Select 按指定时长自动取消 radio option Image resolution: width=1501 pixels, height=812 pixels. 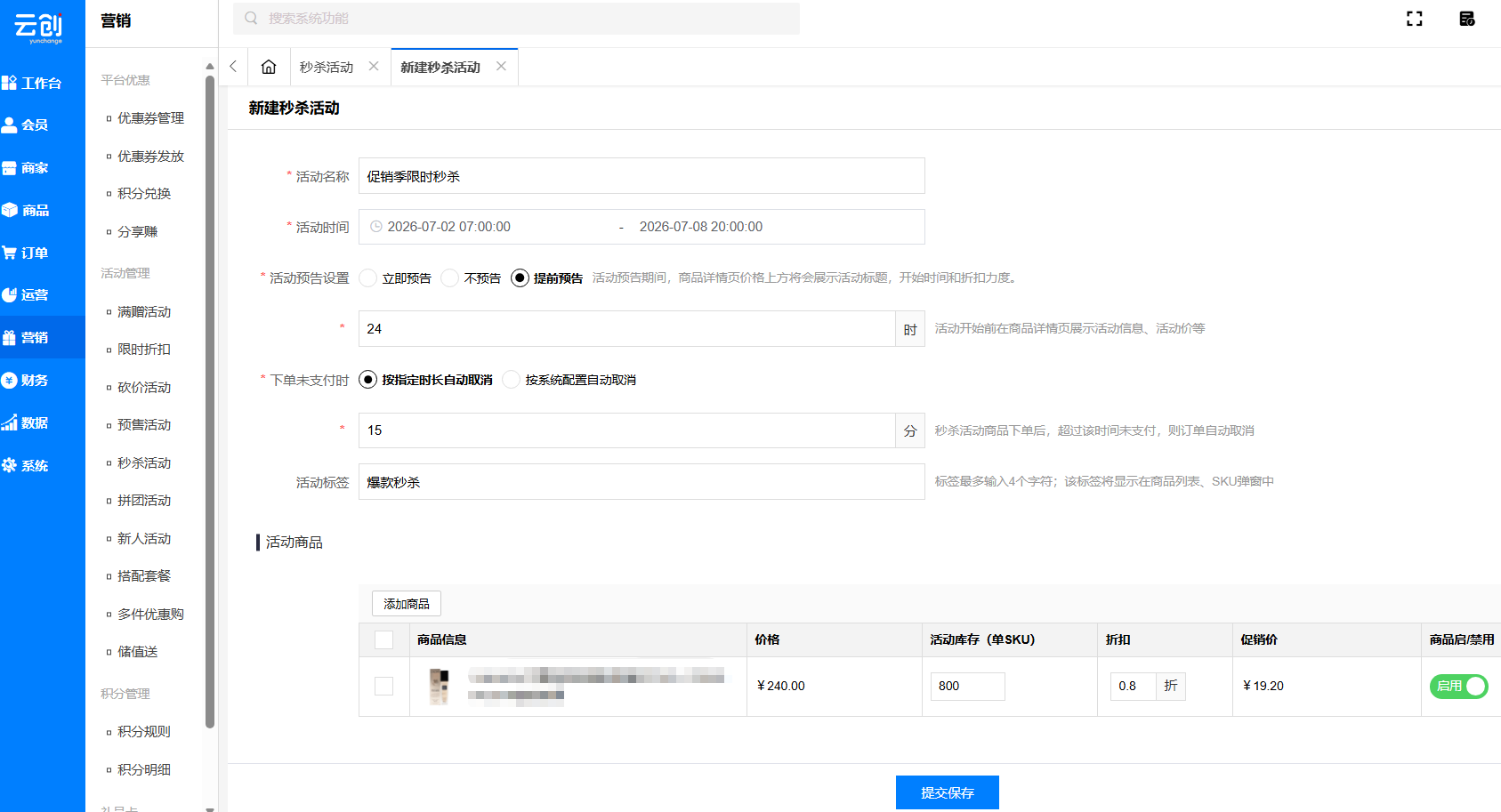[368, 380]
